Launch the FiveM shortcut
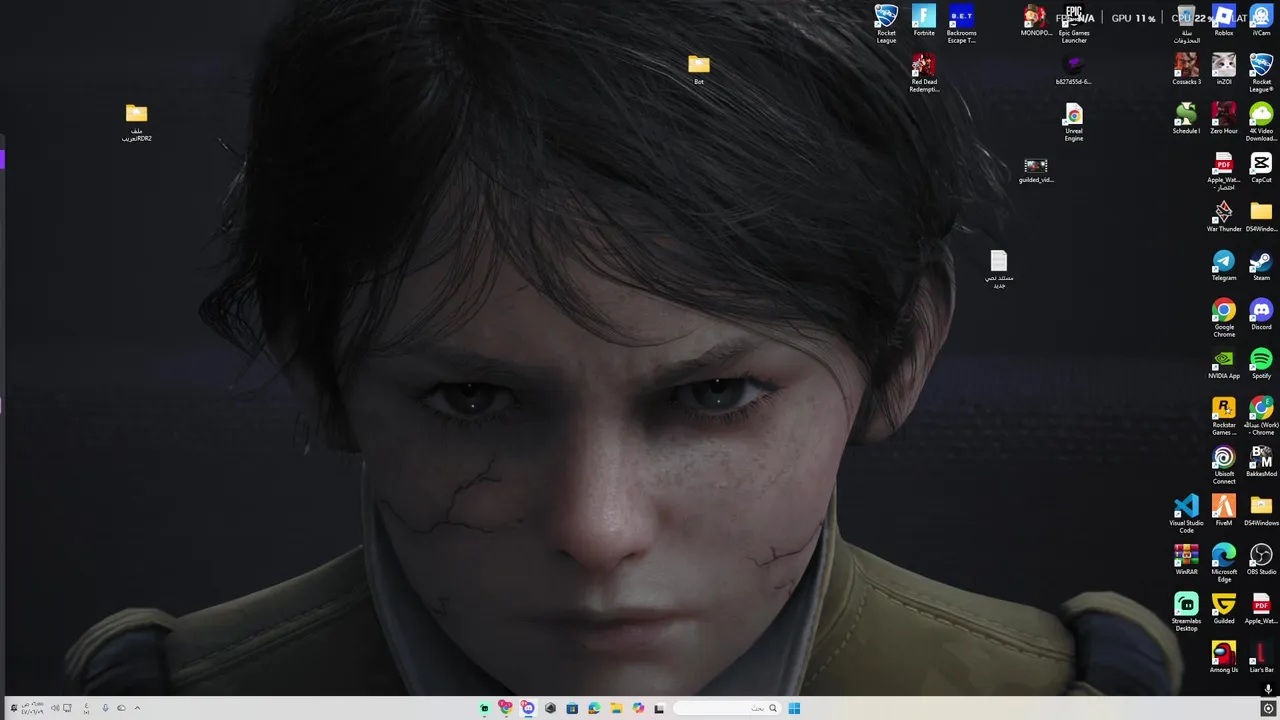Screen dimensions: 1280x720 [1224, 511]
